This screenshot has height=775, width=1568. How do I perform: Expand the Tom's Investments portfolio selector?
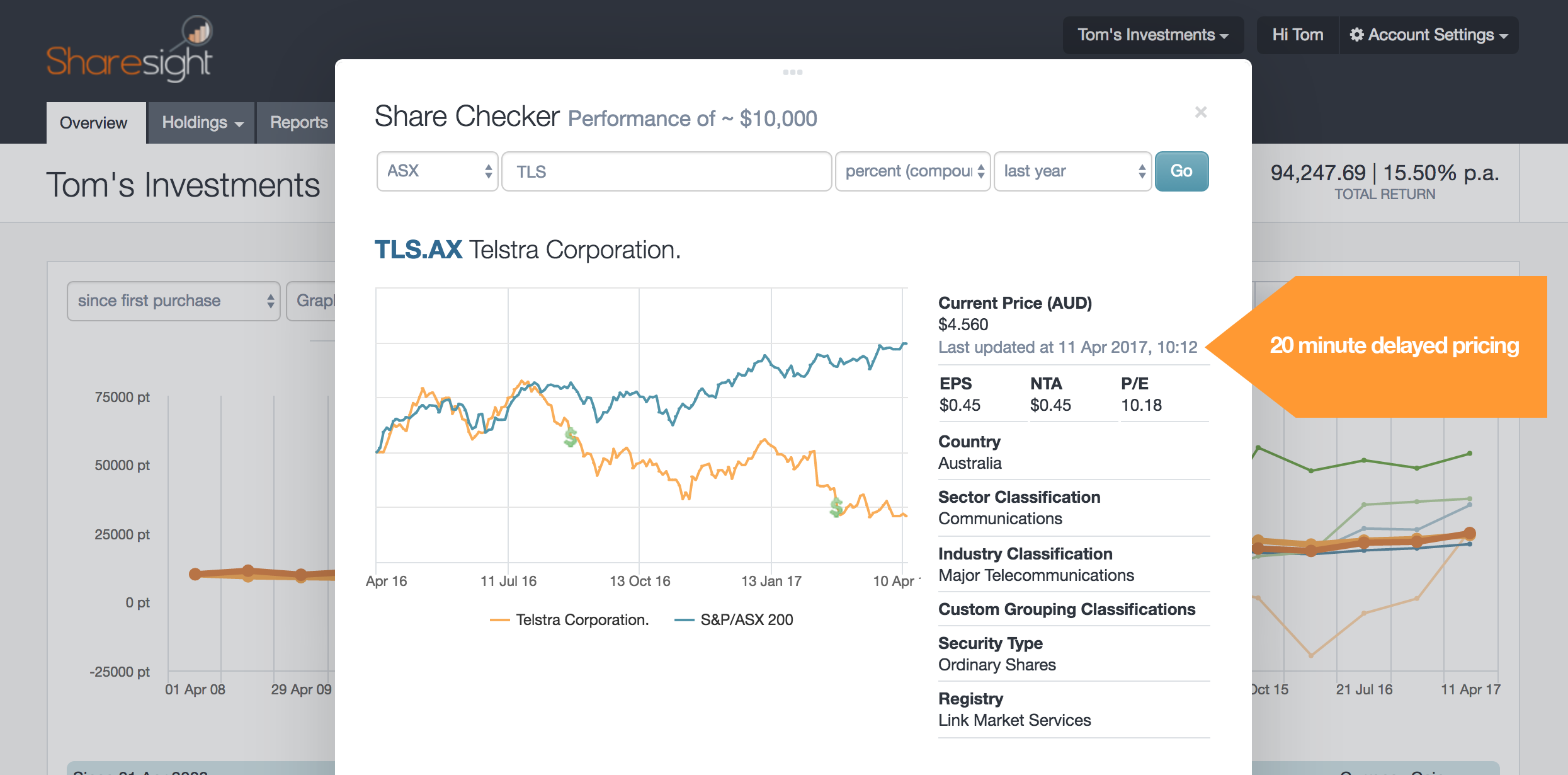[1152, 35]
